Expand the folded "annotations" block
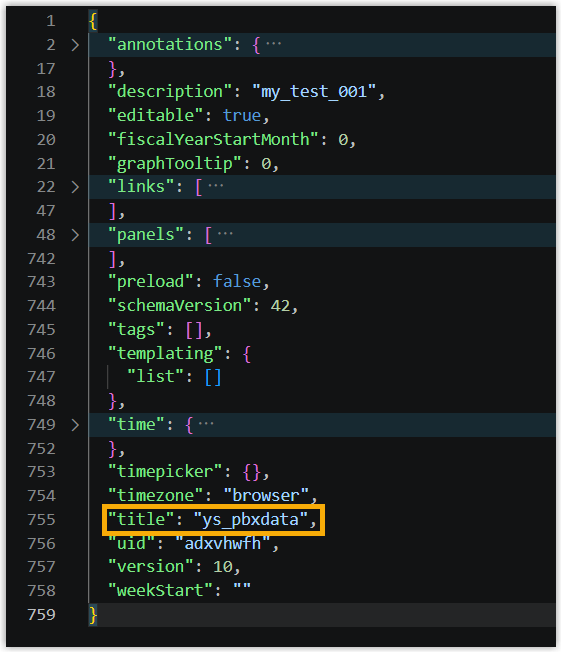This screenshot has width=562, height=653. click(75, 45)
